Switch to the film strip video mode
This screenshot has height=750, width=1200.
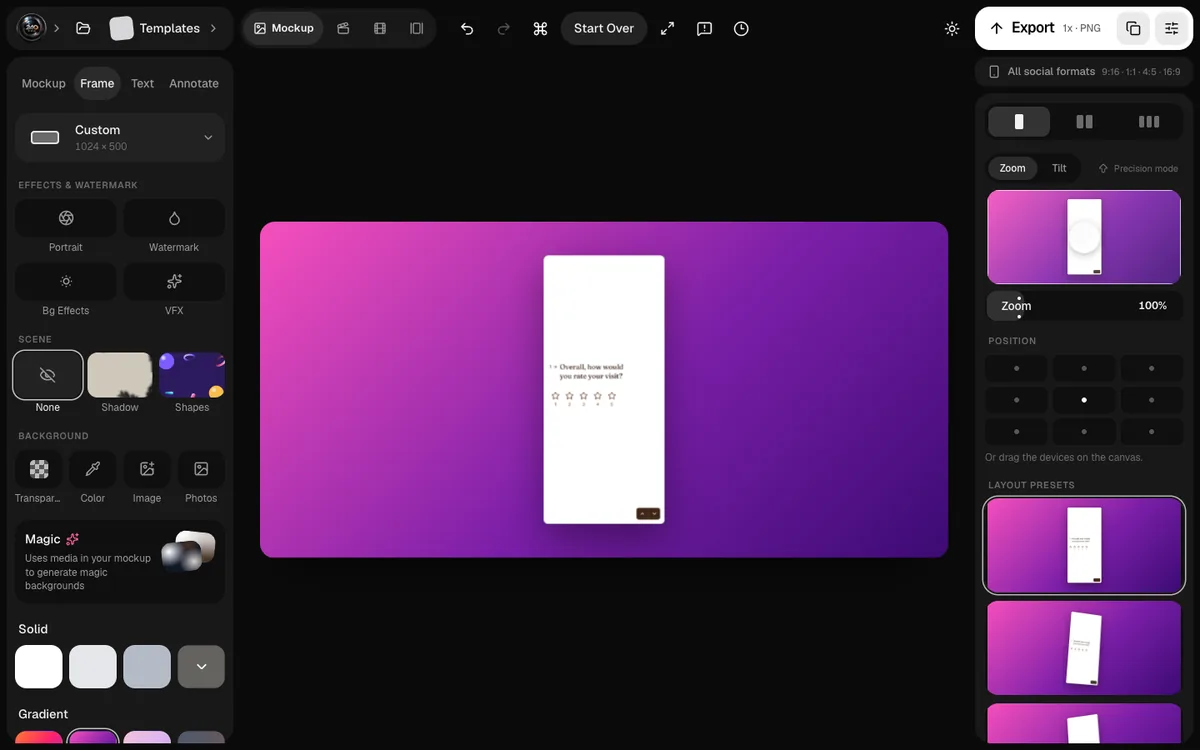coord(380,28)
